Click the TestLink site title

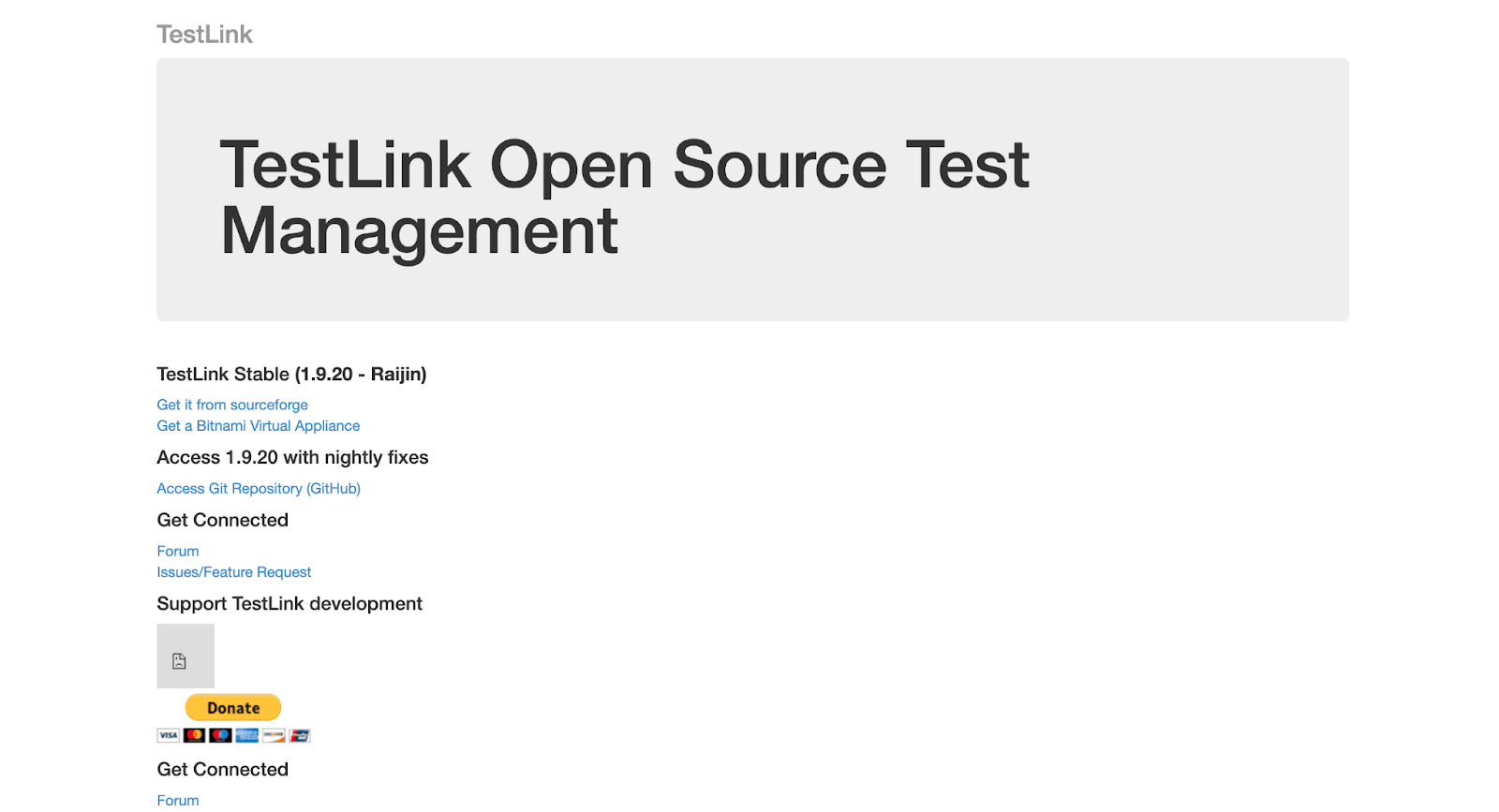(204, 35)
